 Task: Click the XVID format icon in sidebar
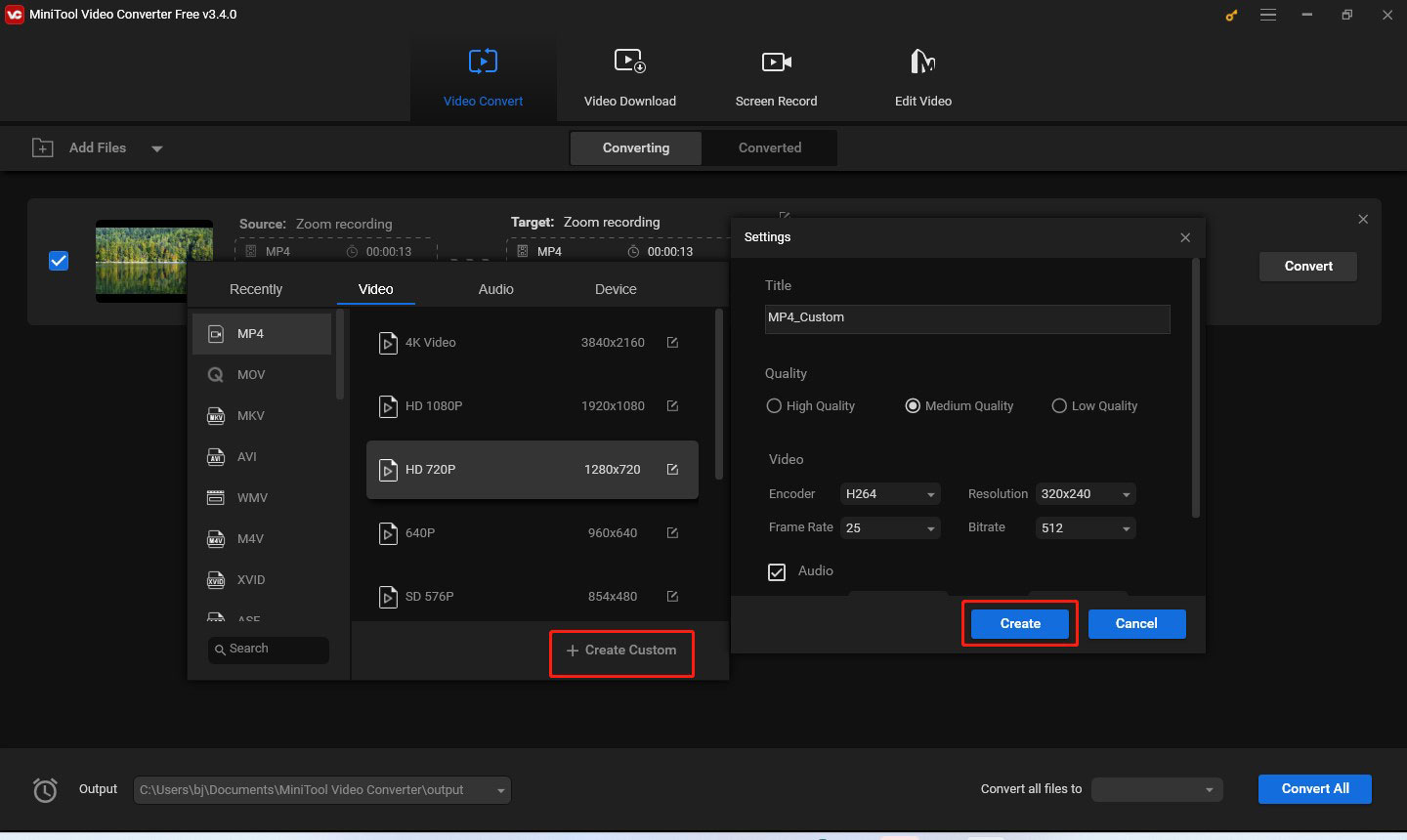coord(216,580)
